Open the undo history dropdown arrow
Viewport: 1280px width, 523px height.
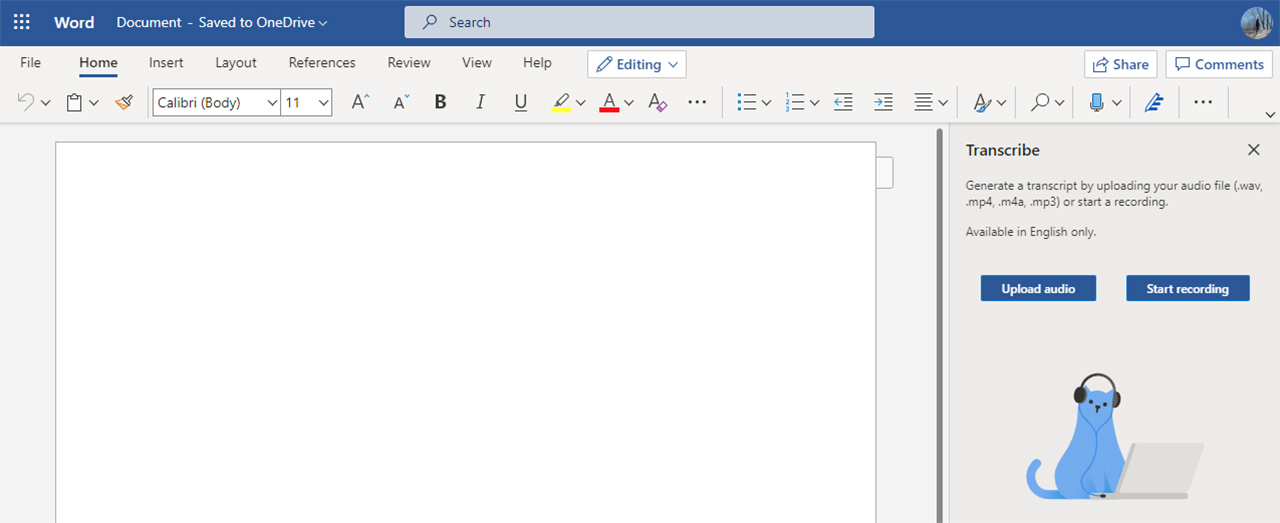(x=46, y=103)
